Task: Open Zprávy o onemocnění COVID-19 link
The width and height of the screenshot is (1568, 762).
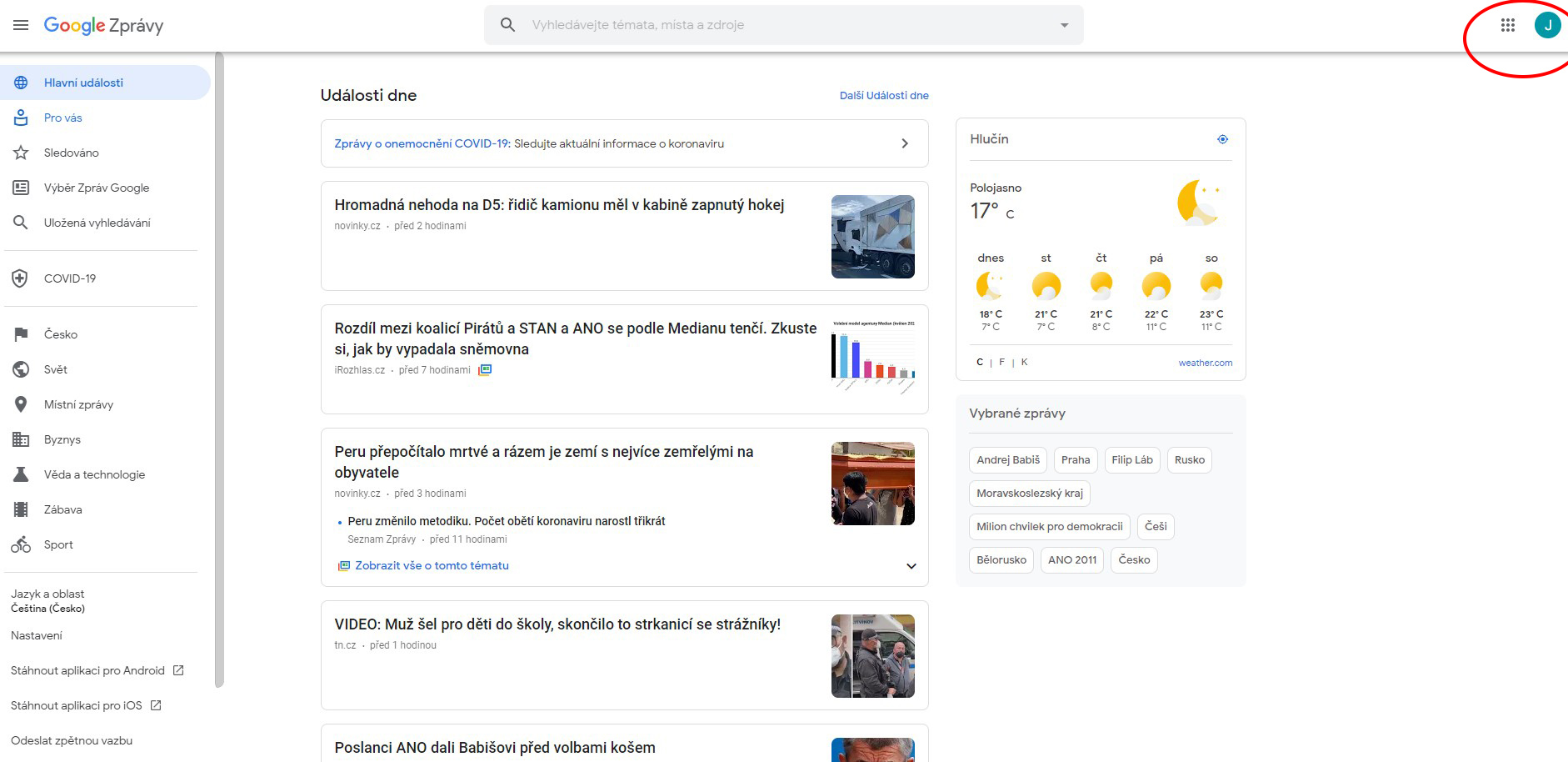Action: [422, 143]
